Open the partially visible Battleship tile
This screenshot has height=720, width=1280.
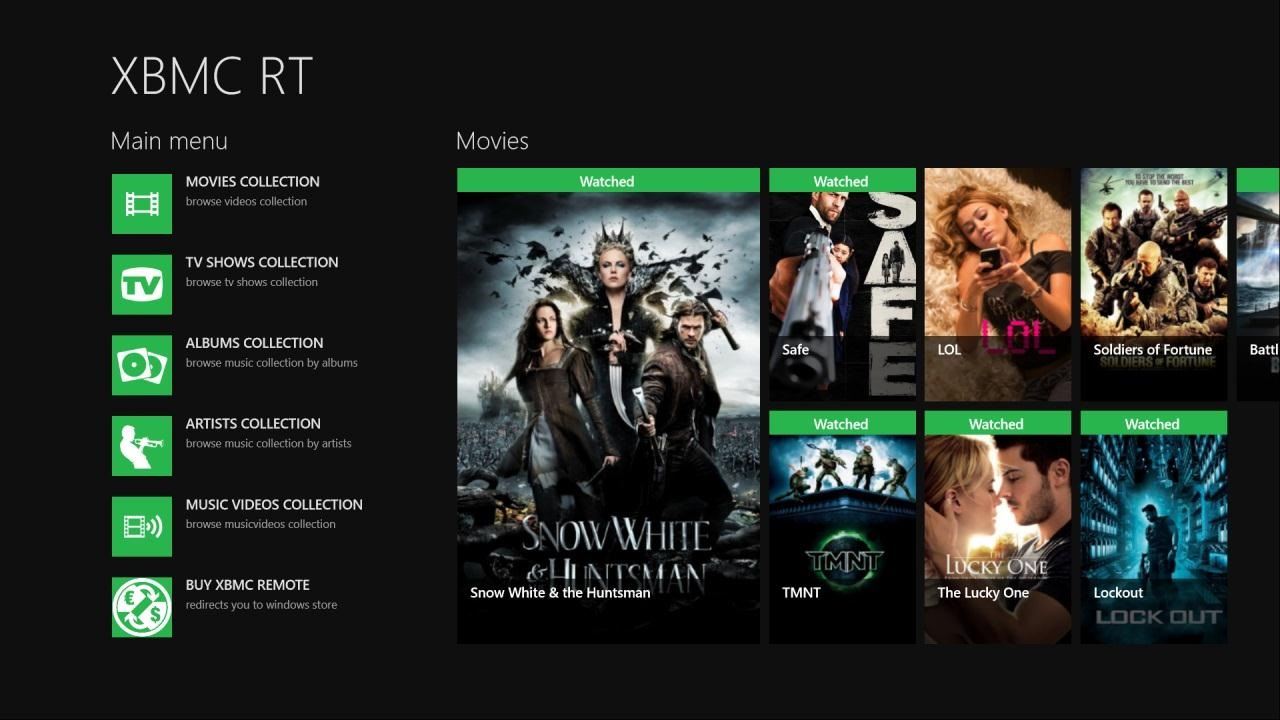click(1258, 285)
